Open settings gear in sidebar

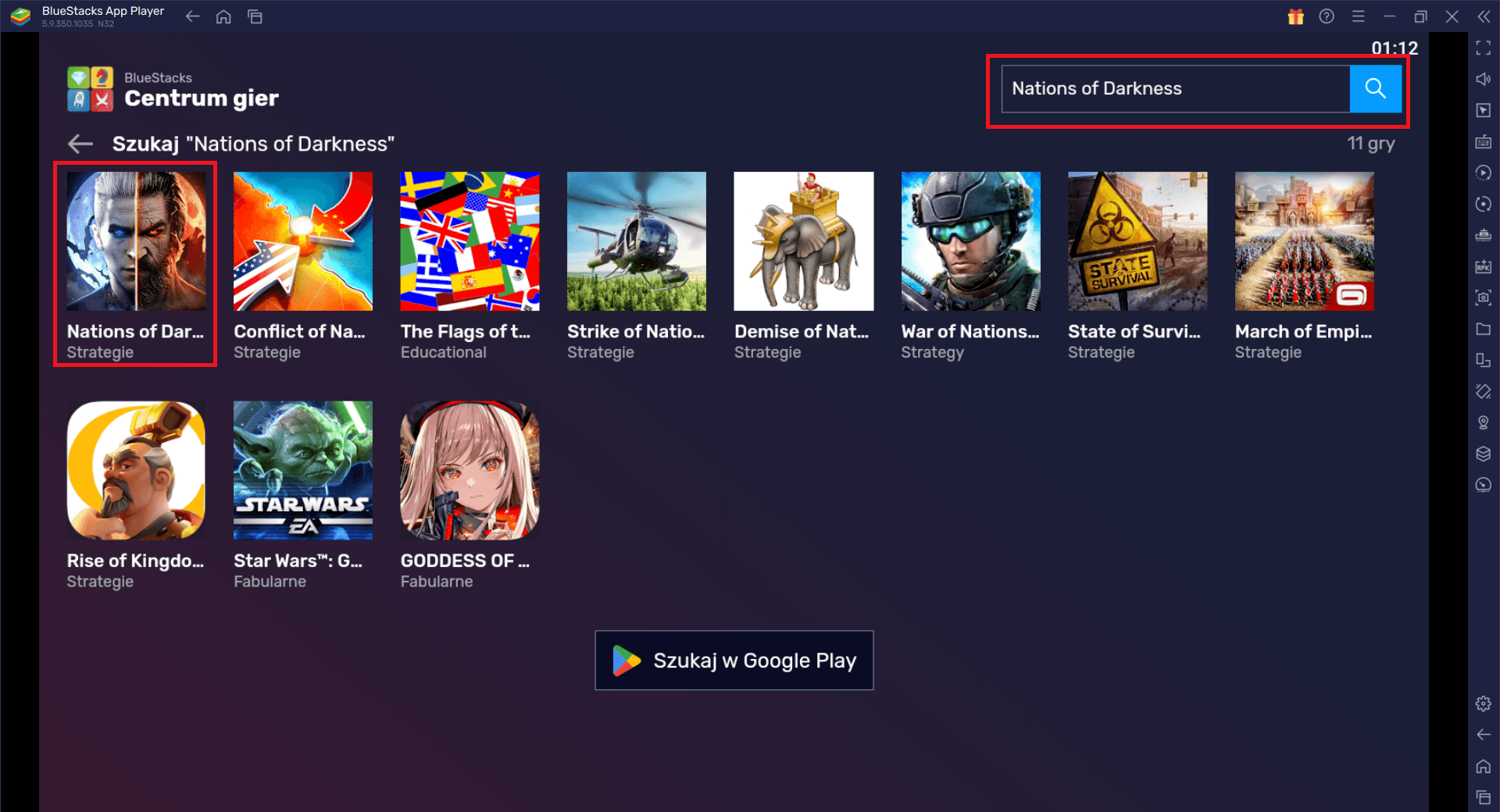coord(1484,703)
